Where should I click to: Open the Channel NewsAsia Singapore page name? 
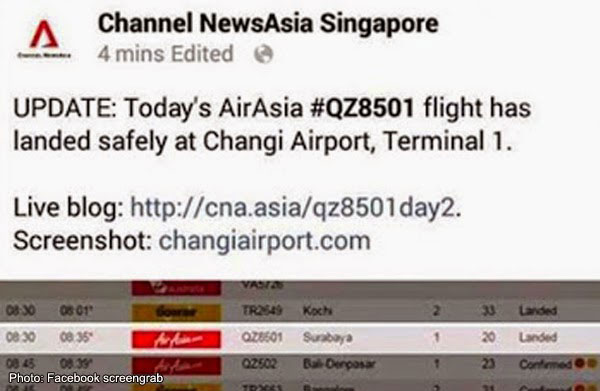[268, 23]
